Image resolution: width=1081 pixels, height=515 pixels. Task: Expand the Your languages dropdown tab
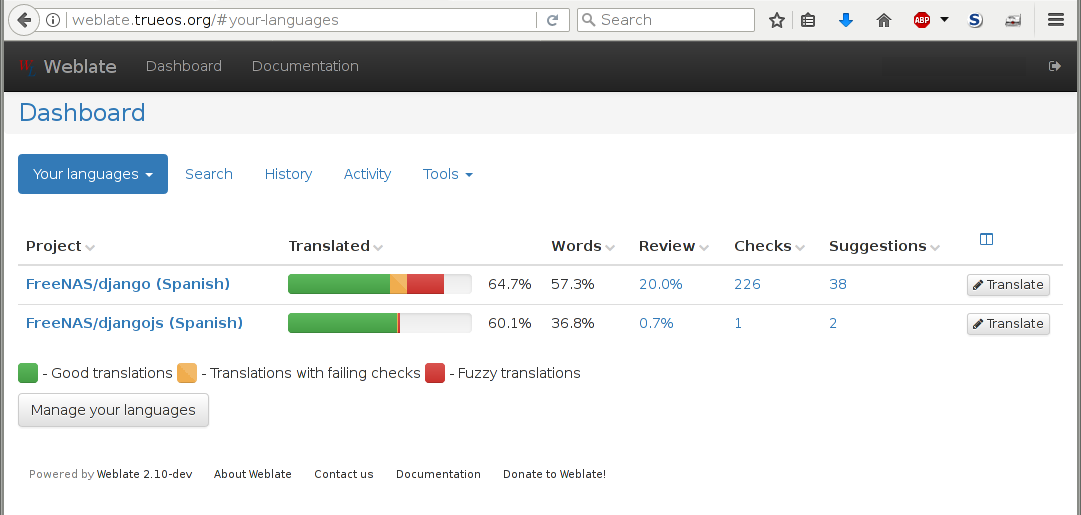coord(93,174)
